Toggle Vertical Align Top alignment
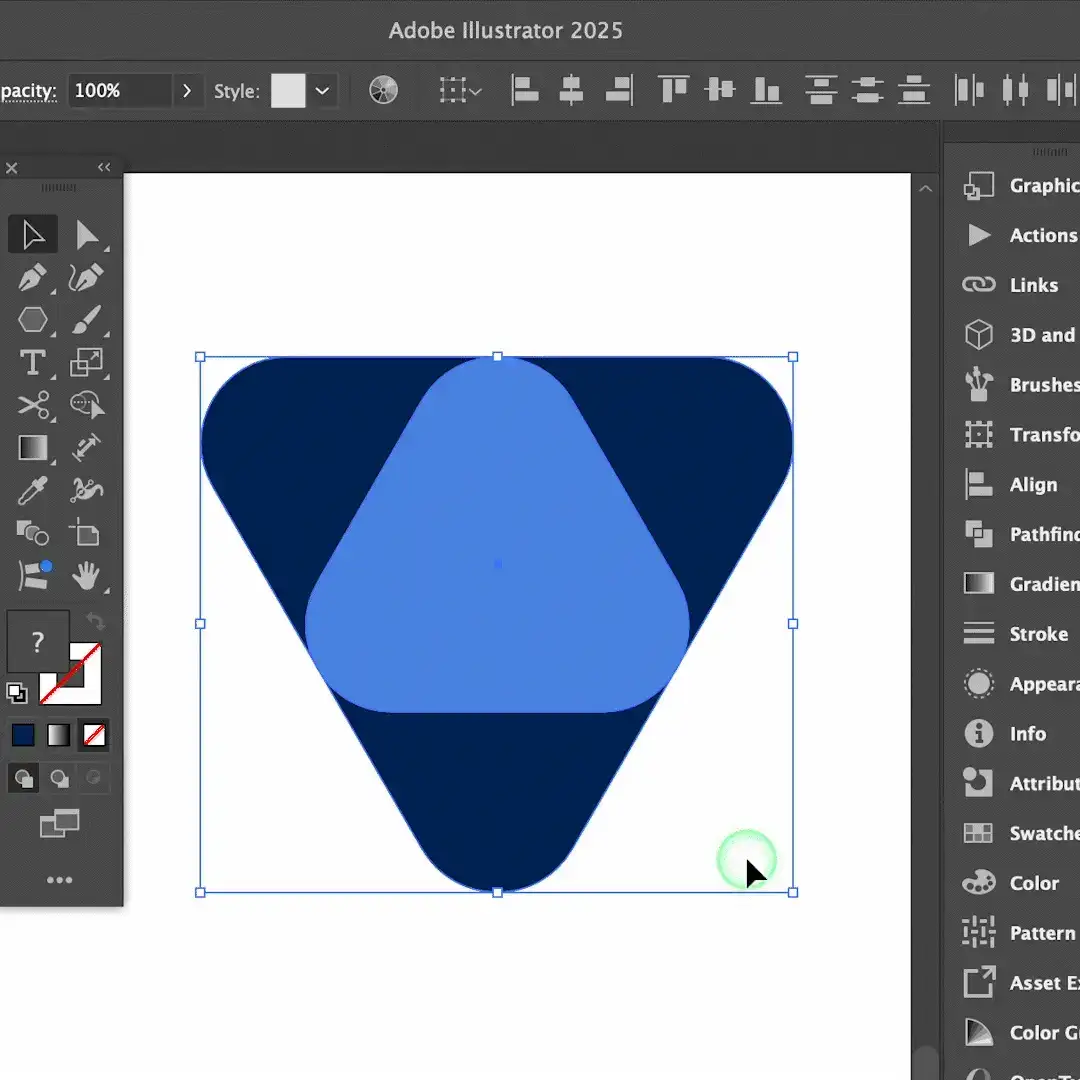The height and width of the screenshot is (1080, 1080). tap(673, 90)
